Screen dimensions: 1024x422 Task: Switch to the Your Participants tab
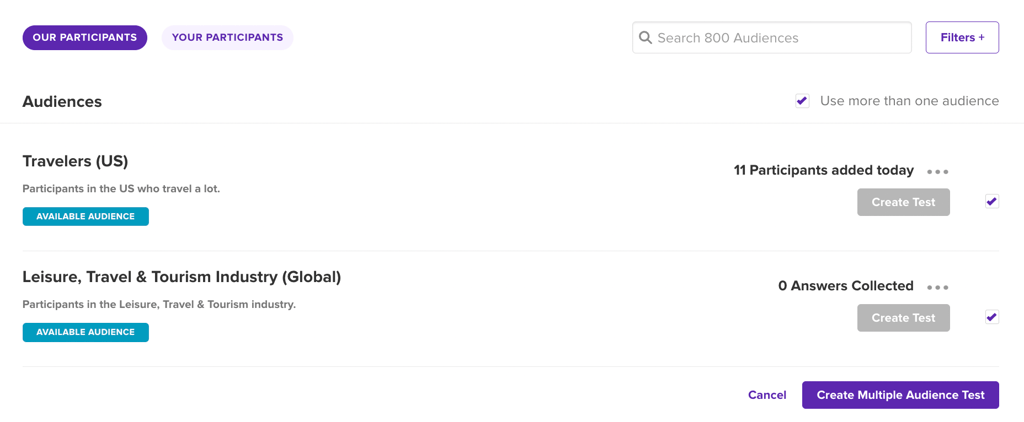(227, 38)
